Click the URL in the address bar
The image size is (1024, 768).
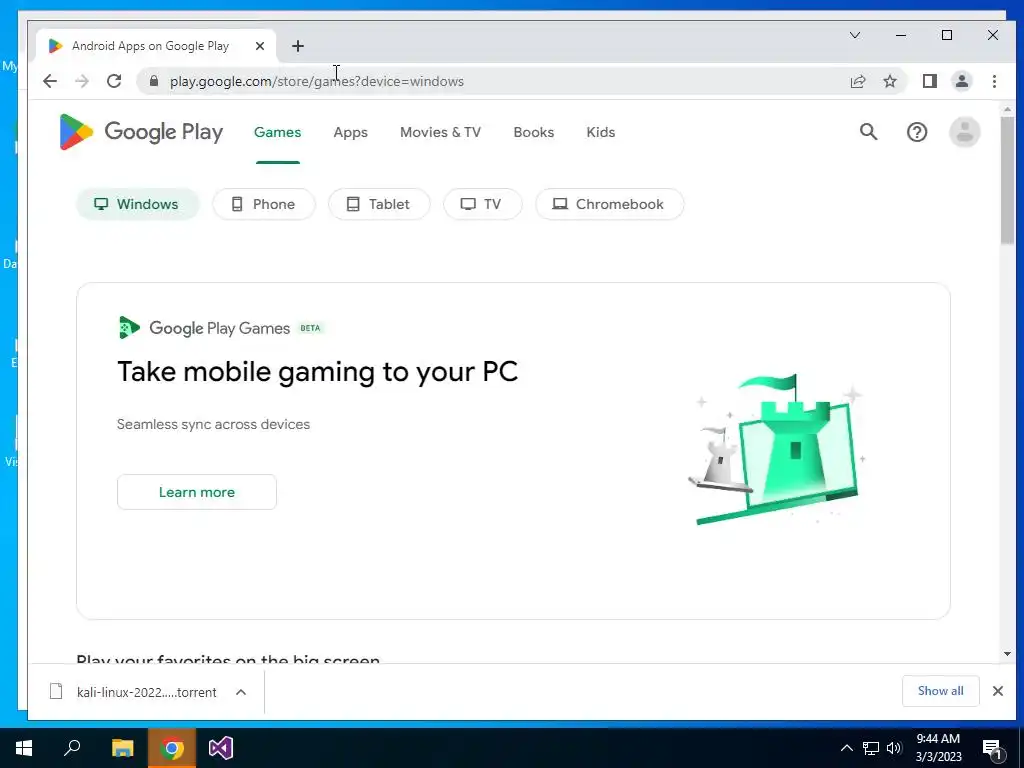tap(317, 81)
